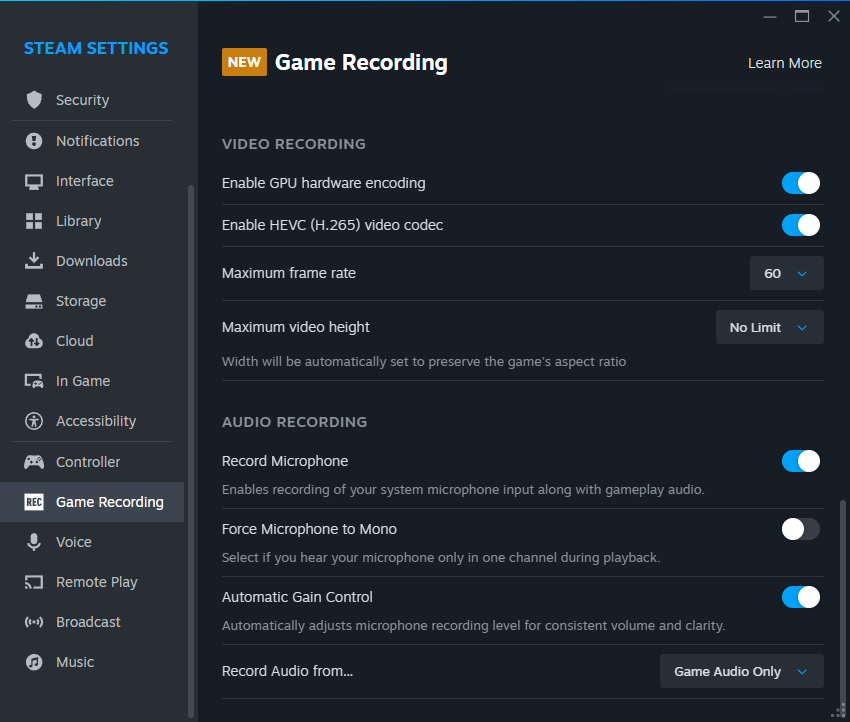Click the settings page vertical scrollbar
Viewport: 850px width, 722px height.
click(x=840, y=600)
